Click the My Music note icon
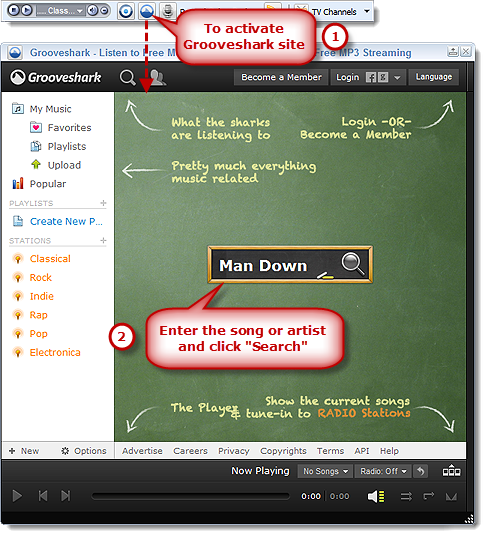 click(18, 108)
